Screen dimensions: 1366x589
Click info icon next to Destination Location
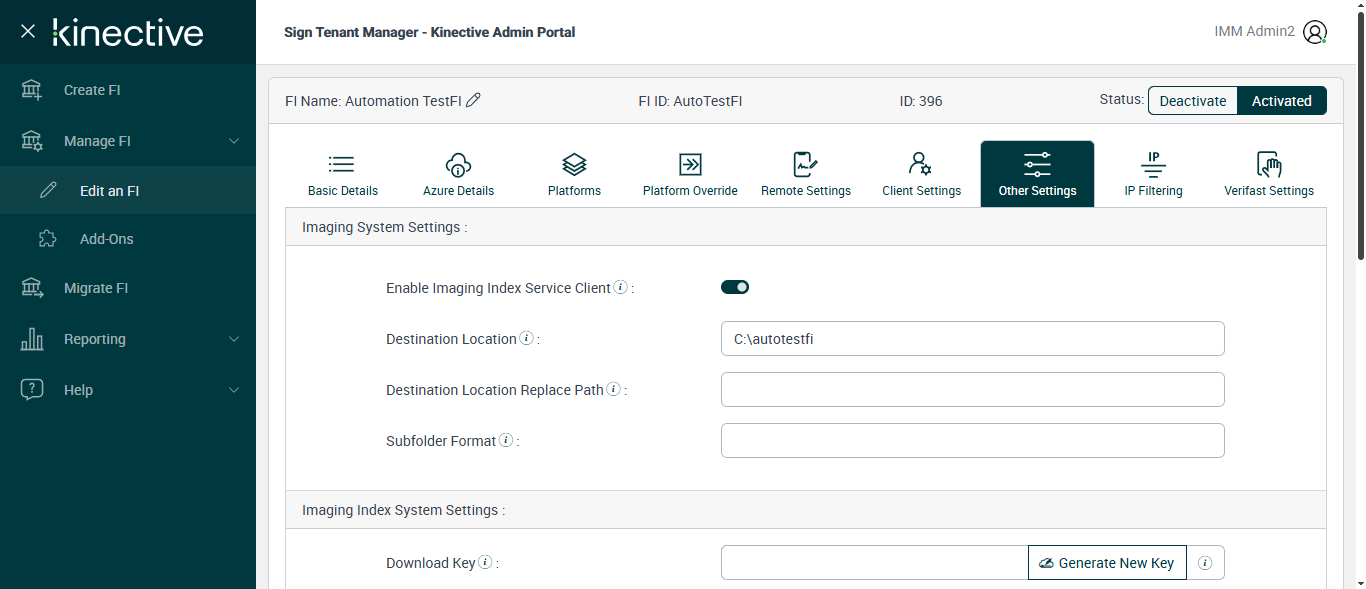[x=527, y=339]
